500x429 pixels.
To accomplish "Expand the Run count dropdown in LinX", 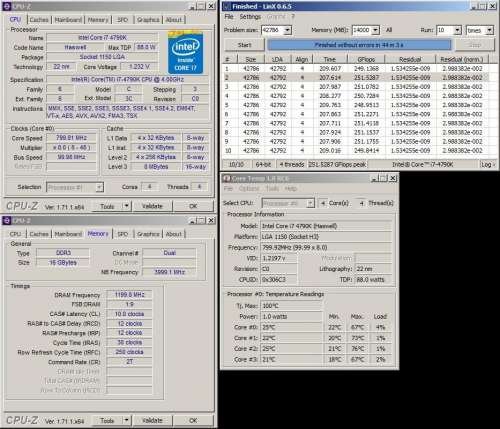I will pyautogui.click(x=458, y=30).
